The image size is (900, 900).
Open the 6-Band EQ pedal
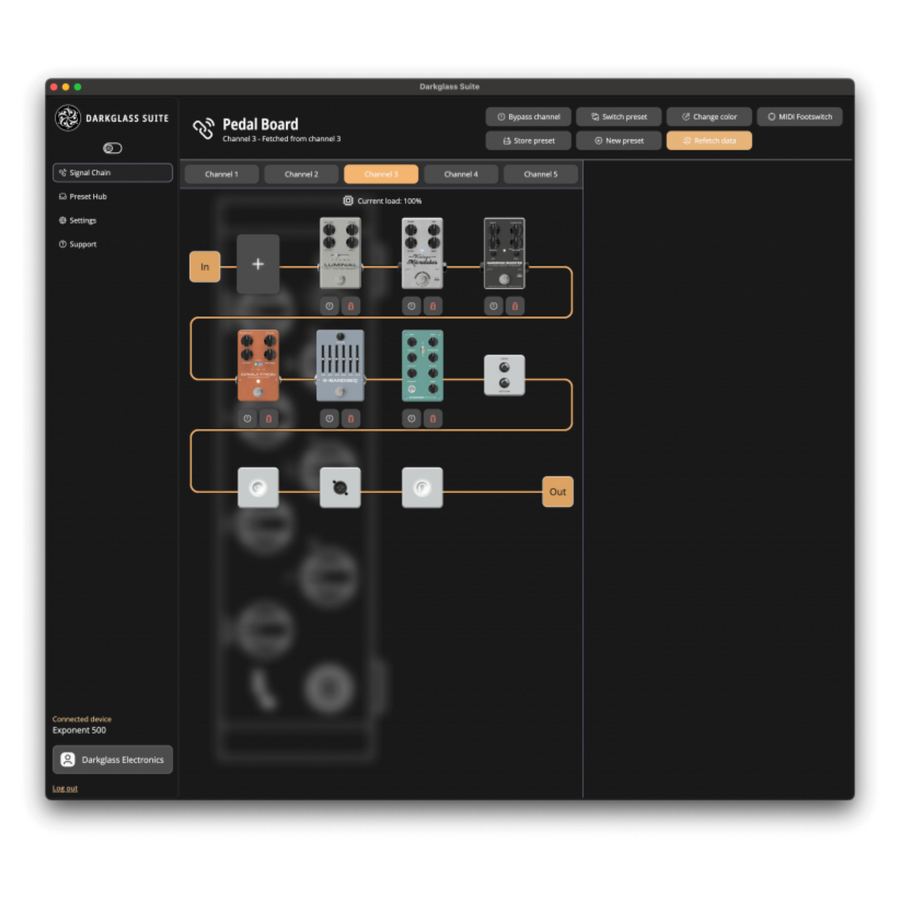pyautogui.click(x=340, y=365)
